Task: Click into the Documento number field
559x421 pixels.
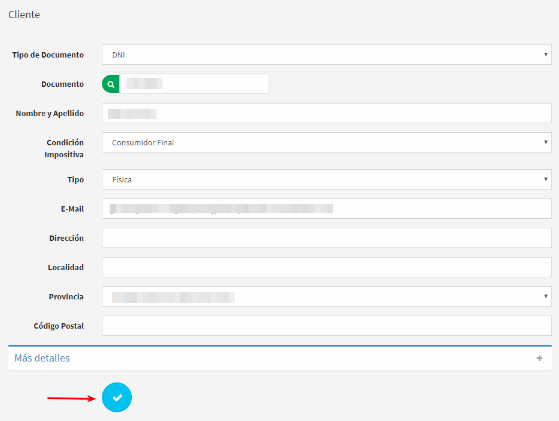Action: coord(194,84)
